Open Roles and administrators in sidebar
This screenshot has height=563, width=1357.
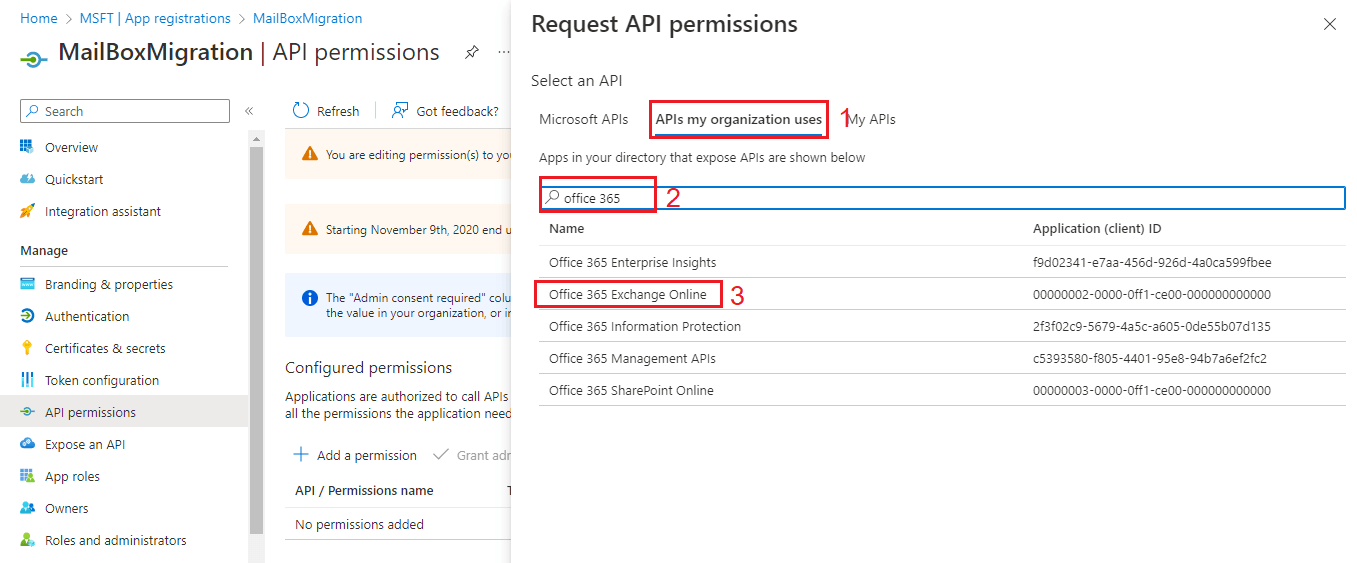(115, 540)
